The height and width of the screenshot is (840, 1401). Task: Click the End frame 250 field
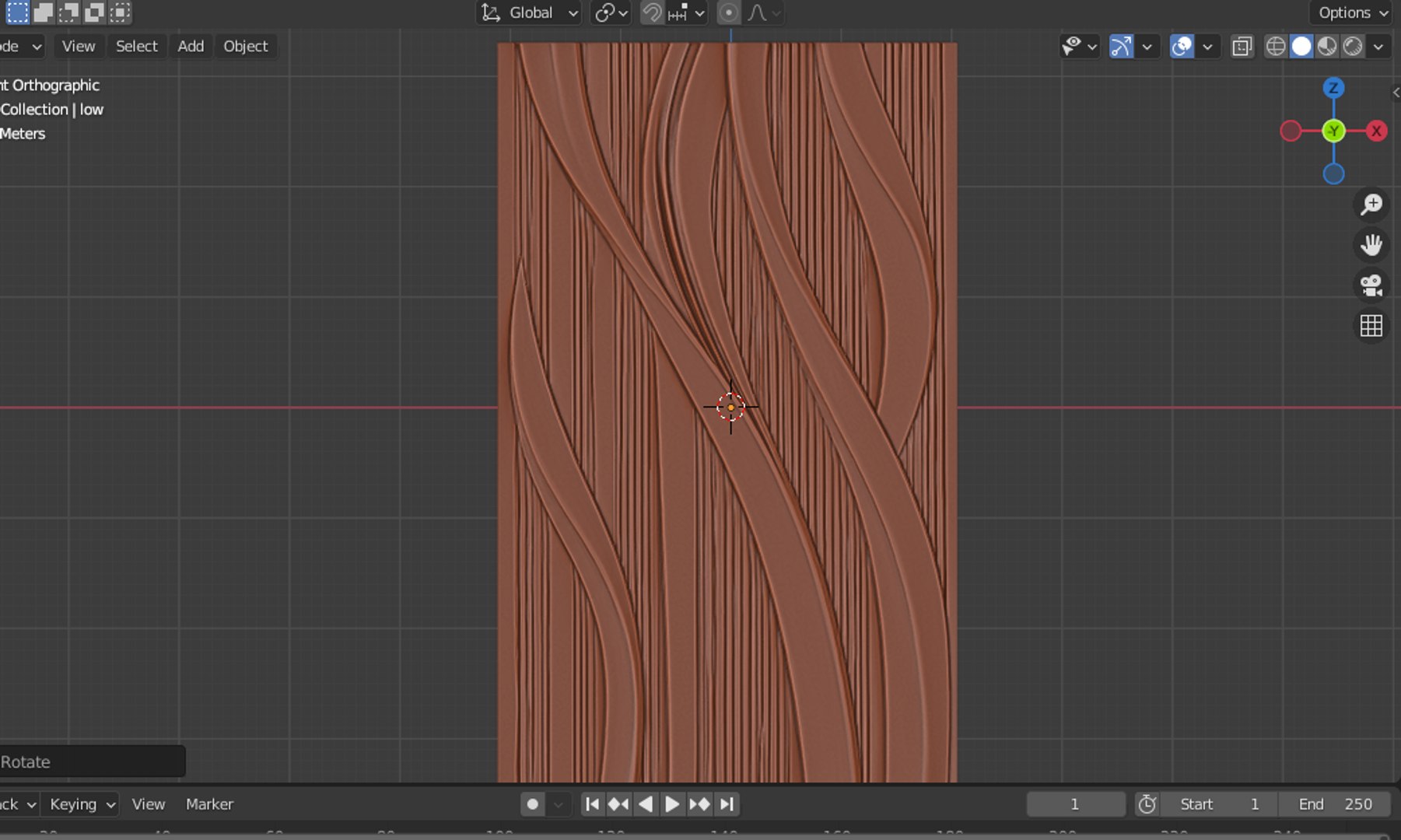(x=1335, y=804)
